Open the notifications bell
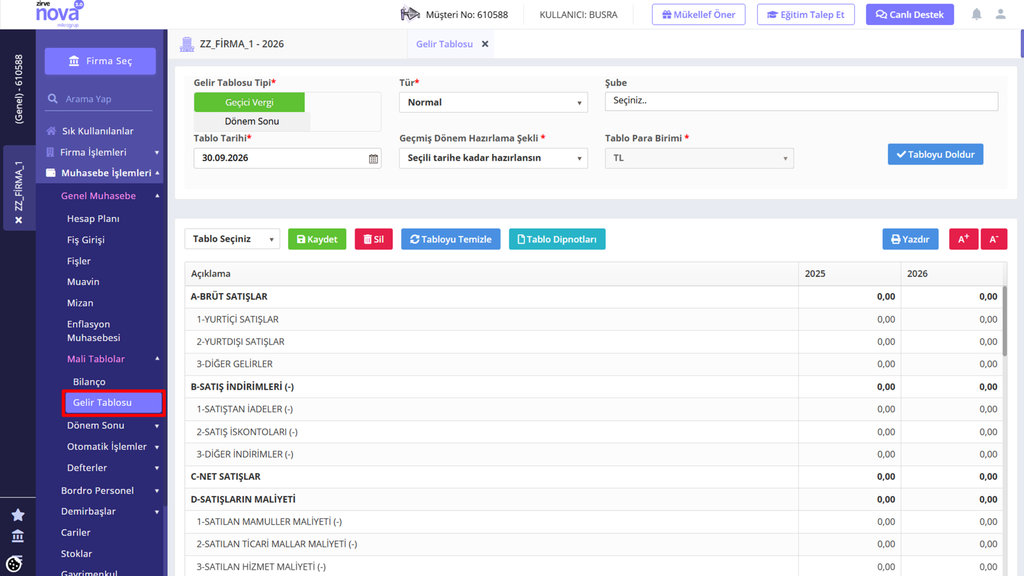 (x=976, y=14)
